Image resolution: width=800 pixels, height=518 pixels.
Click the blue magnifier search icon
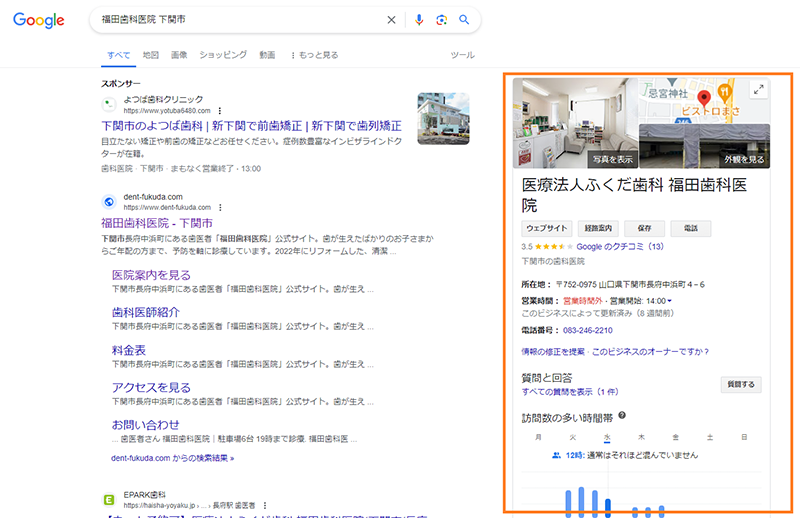pyautogui.click(x=464, y=20)
